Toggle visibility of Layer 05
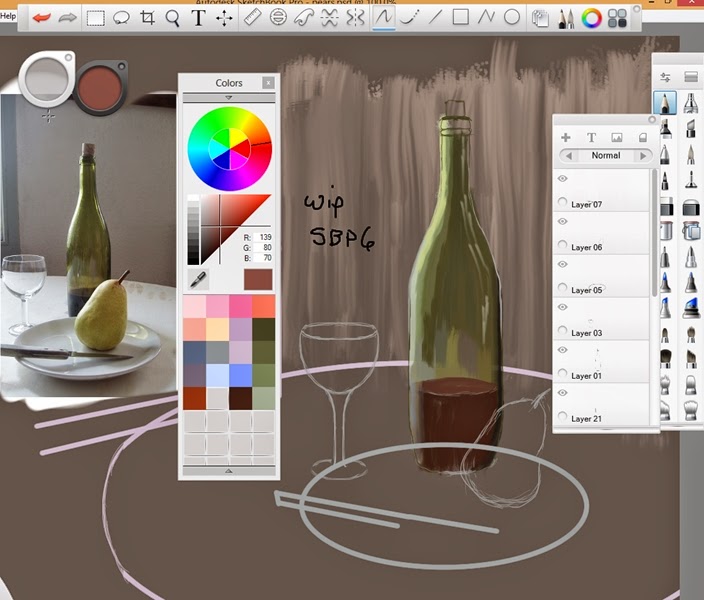 click(563, 264)
